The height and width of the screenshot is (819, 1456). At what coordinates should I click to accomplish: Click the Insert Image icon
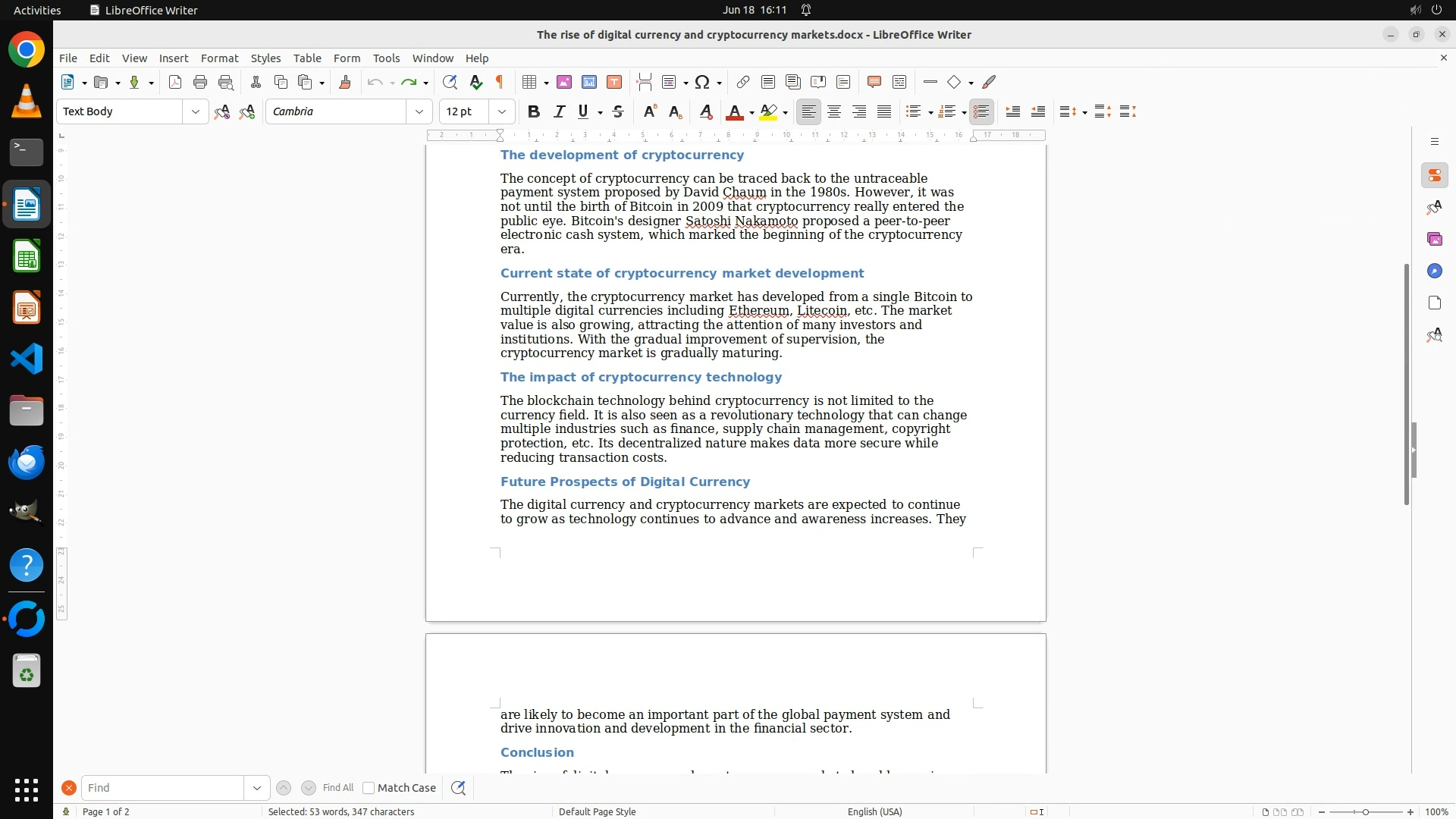click(x=564, y=82)
